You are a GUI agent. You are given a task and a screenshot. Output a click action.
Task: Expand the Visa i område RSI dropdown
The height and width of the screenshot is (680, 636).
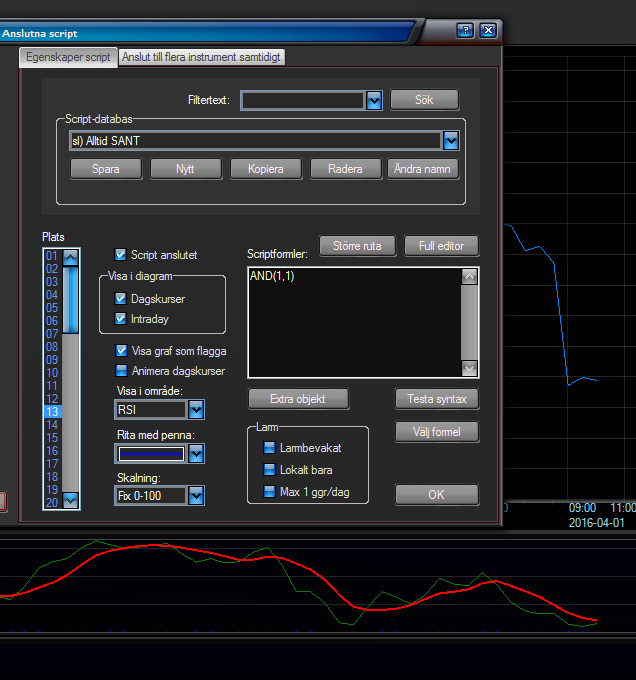tap(197, 410)
